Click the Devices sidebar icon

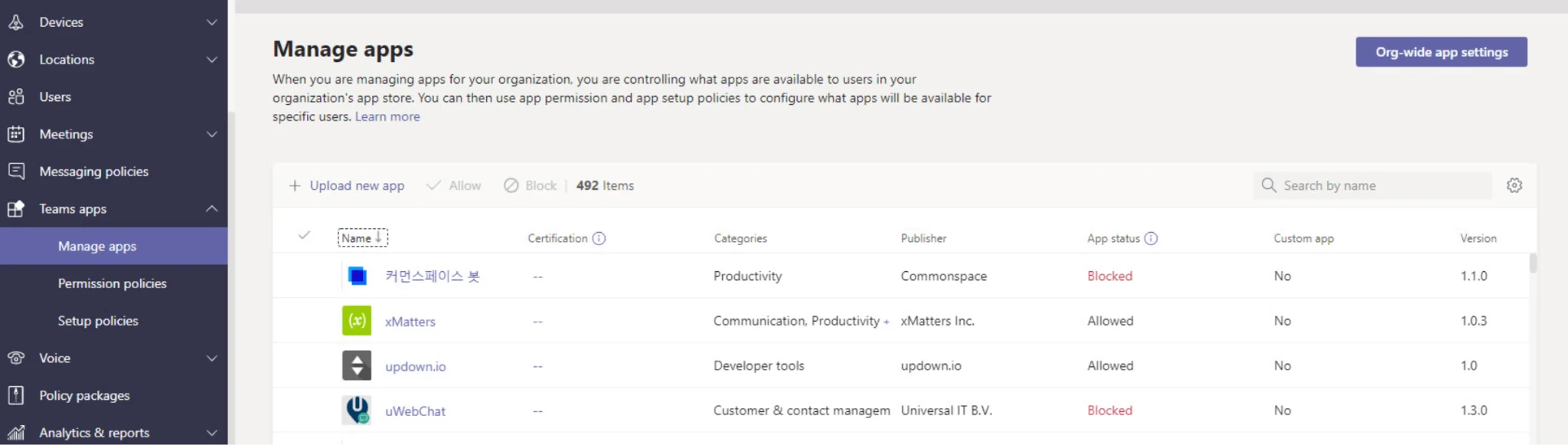tap(16, 22)
